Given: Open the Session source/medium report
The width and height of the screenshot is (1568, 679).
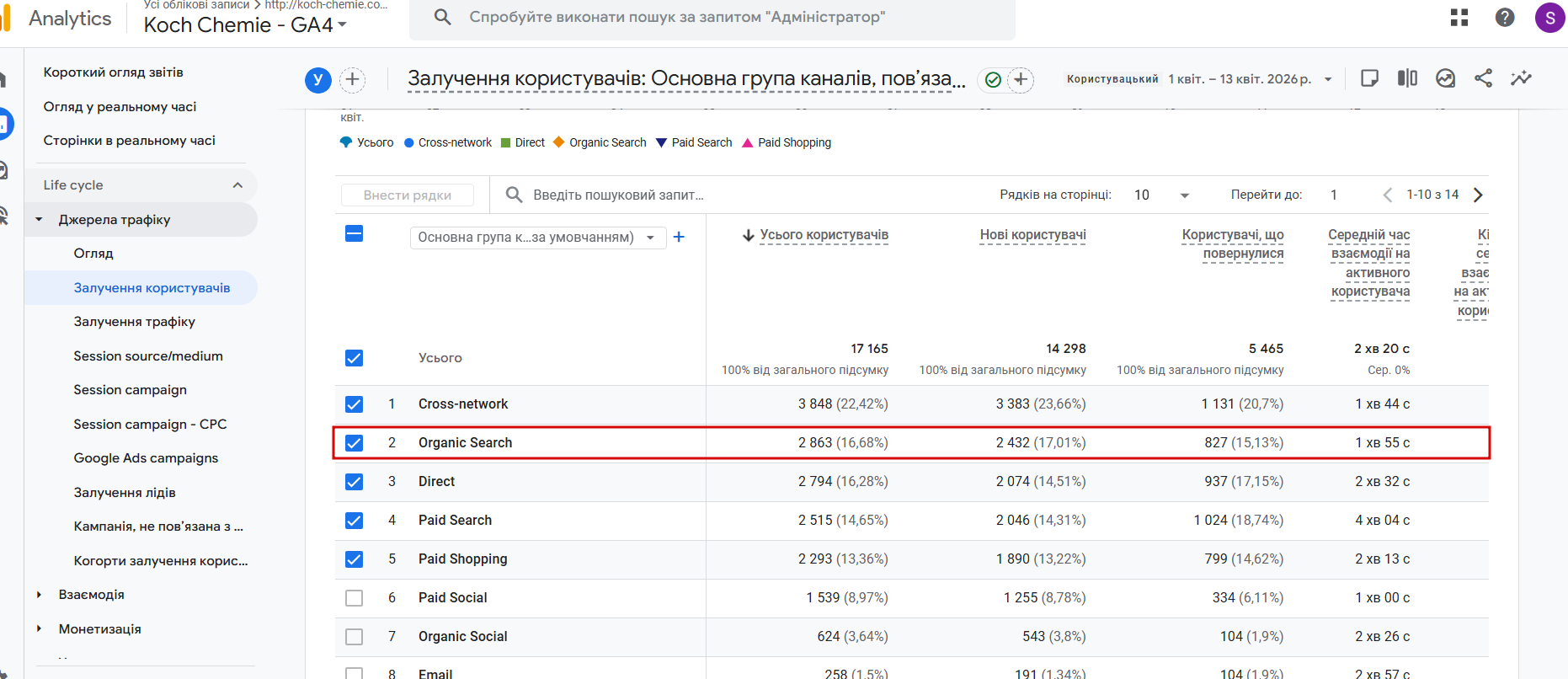Looking at the screenshot, I should [x=148, y=356].
